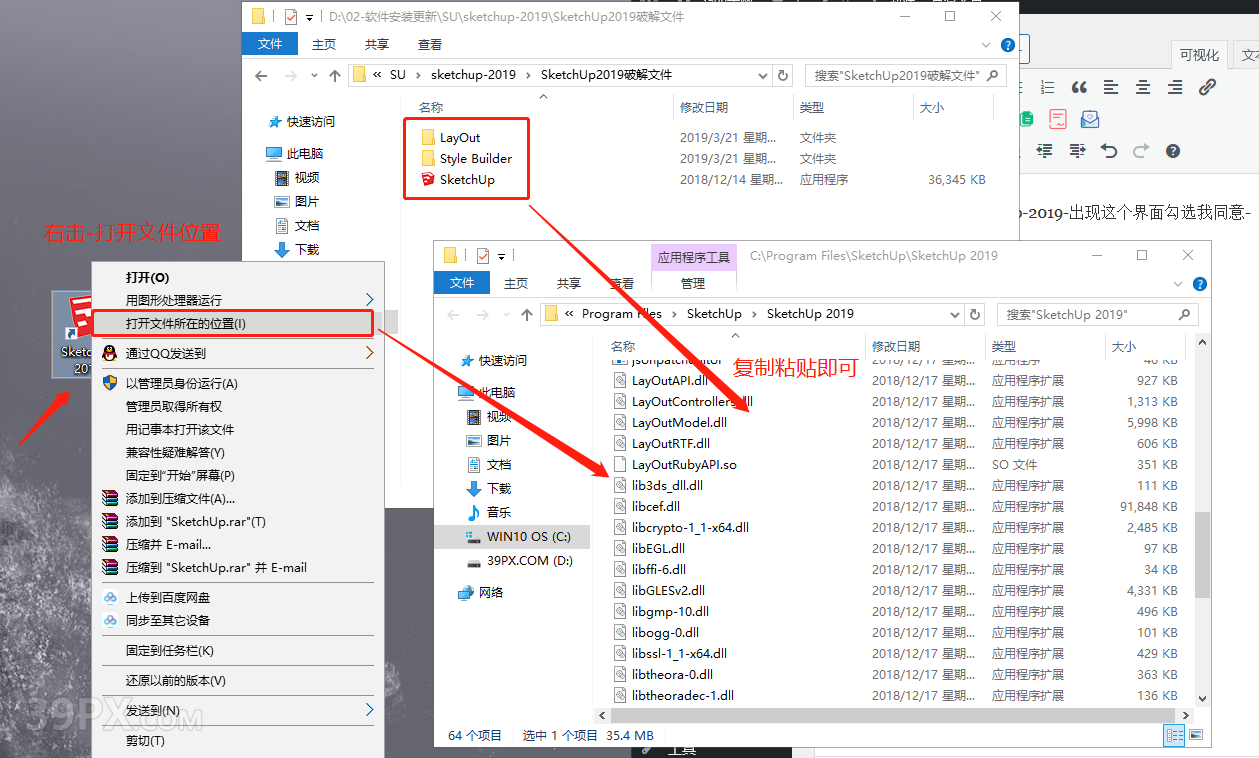This screenshot has height=758, width=1259.
Task: Switch to the details view icon in status bar
Action: [1174, 736]
